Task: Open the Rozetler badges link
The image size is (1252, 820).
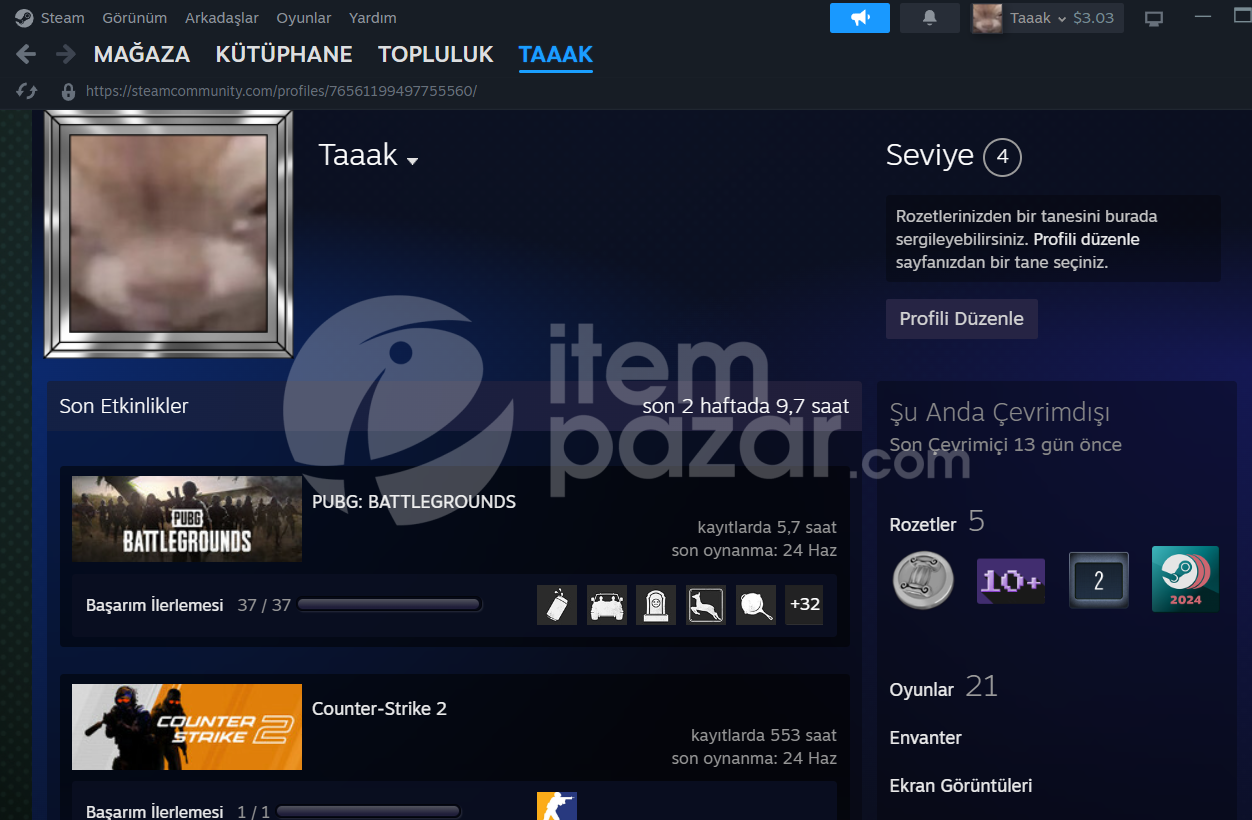Action: [923, 525]
